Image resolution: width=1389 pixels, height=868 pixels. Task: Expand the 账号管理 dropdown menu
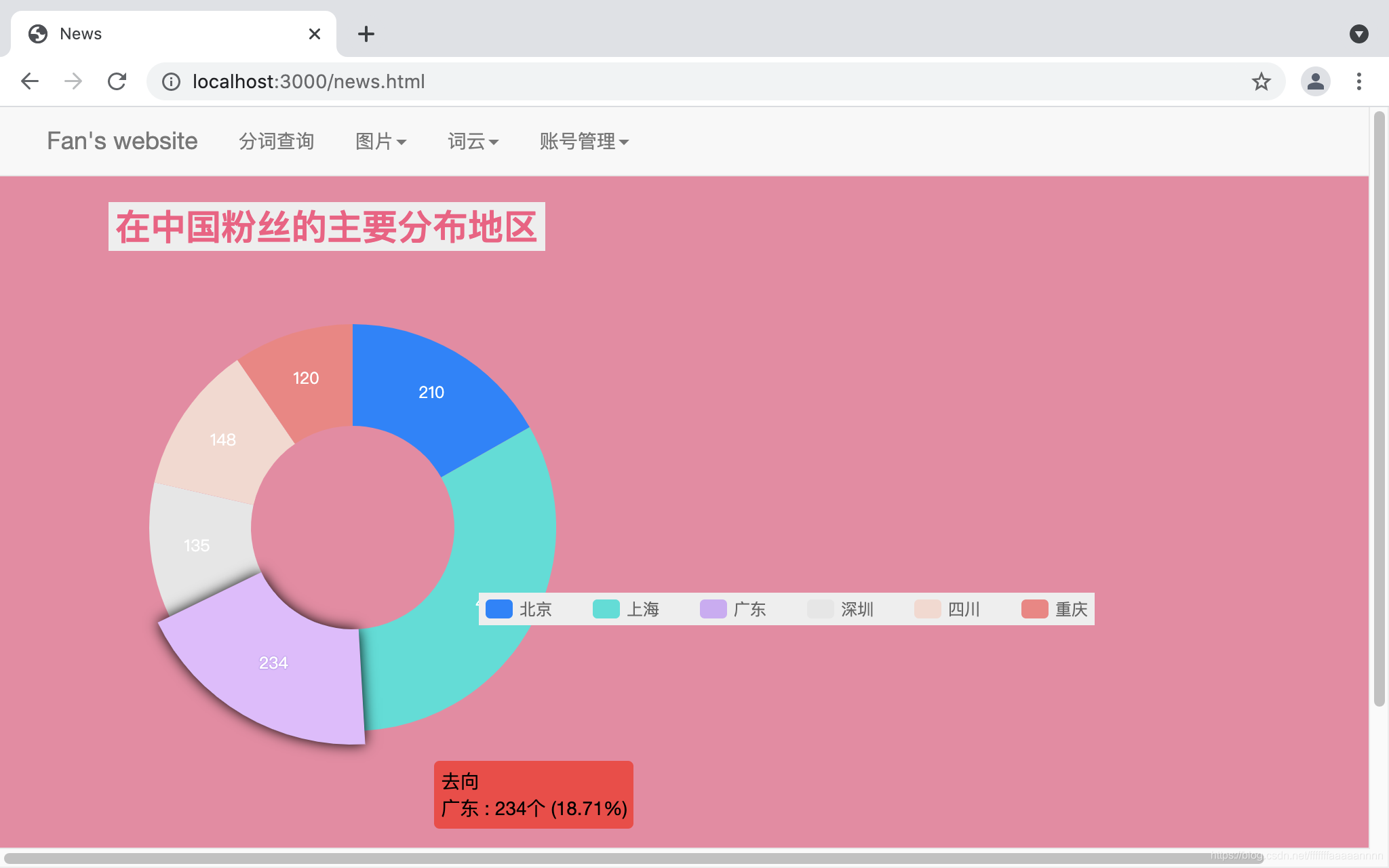pos(584,141)
